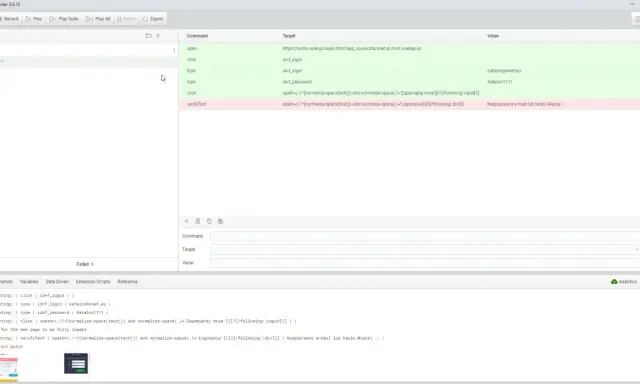Click the Export button
Screen dimensions: 640x384
(153, 19)
